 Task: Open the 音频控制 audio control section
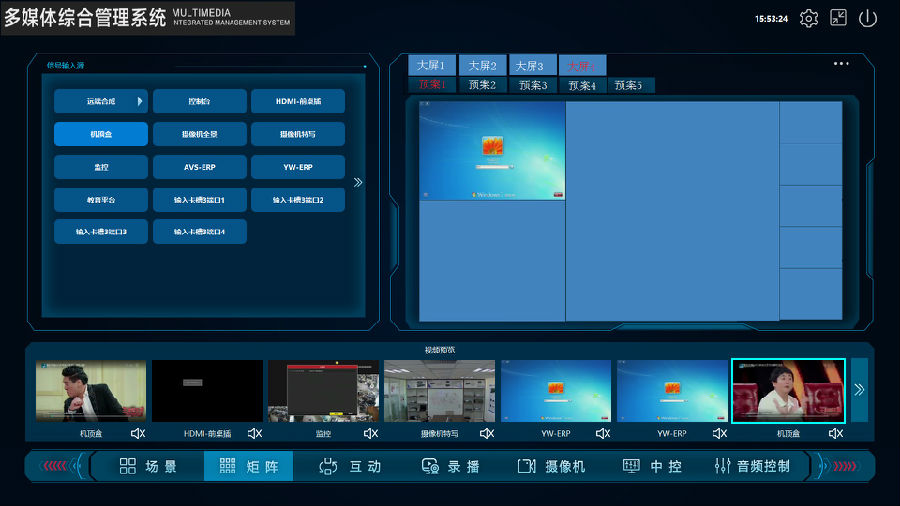coord(752,466)
